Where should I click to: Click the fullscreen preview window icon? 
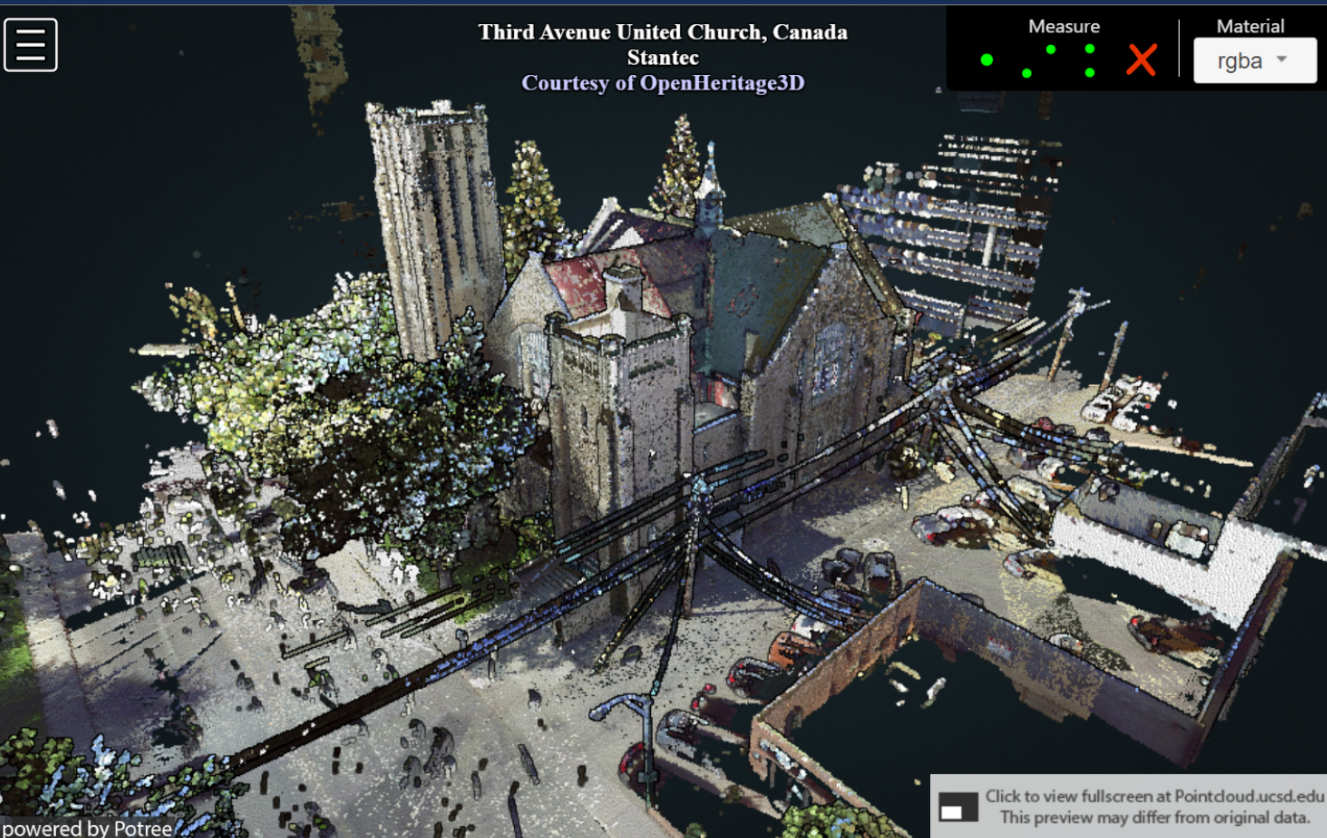click(x=958, y=807)
